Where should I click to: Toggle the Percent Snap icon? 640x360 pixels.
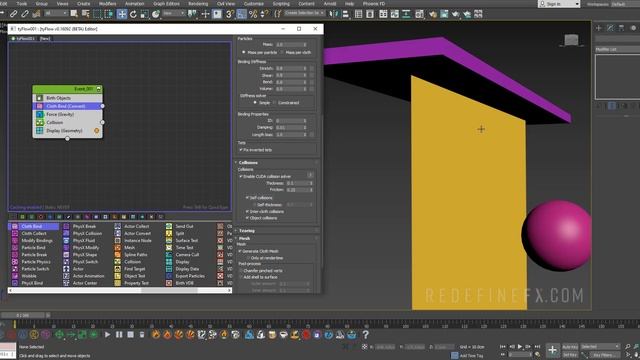tap(253, 14)
